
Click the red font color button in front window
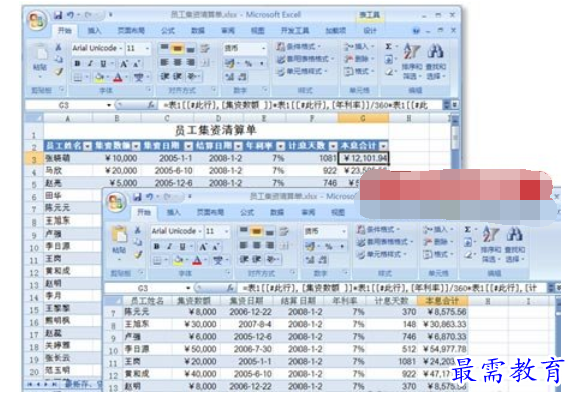[x=197, y=260]
